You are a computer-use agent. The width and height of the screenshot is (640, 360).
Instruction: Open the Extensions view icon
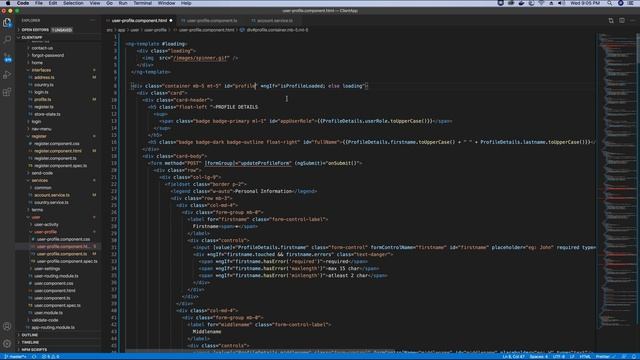pos(7,92)
